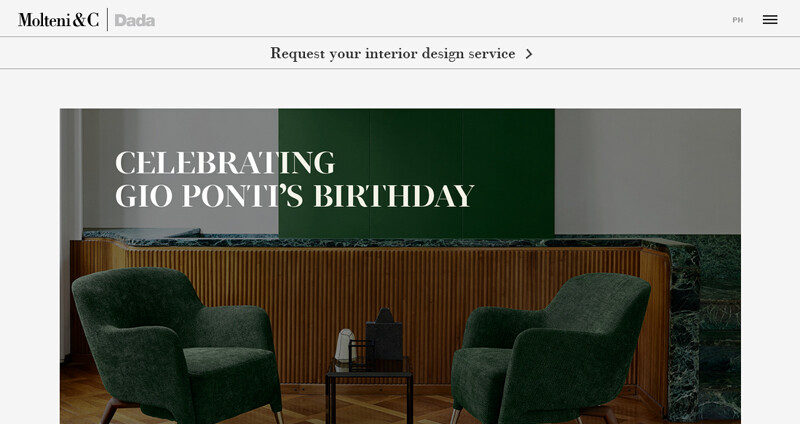
Task: Click the word CELEBRATING in the banner
Action: (x=225, y=163)
